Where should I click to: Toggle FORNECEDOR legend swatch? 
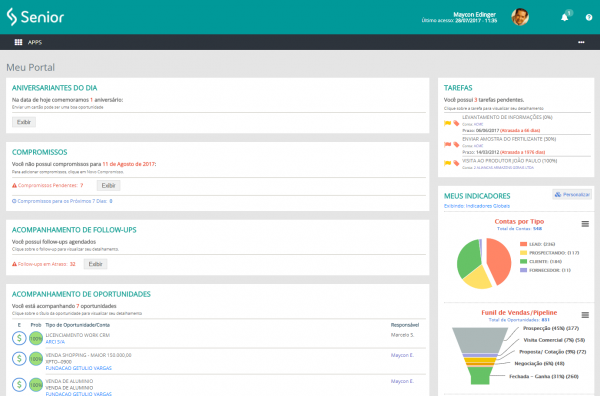(x=523, y=270)
